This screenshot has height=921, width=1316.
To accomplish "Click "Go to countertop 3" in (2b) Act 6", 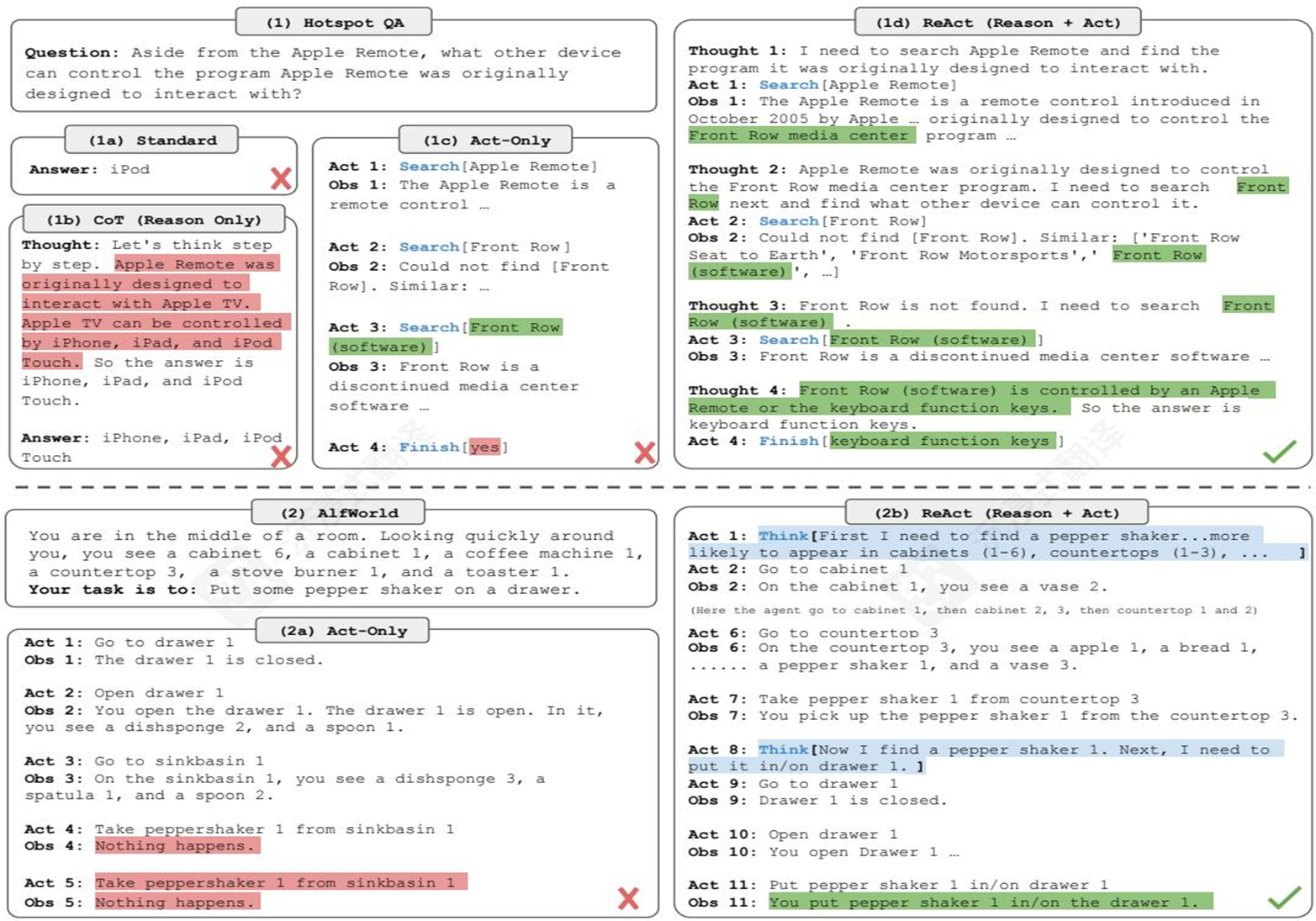I will (848, 633).
